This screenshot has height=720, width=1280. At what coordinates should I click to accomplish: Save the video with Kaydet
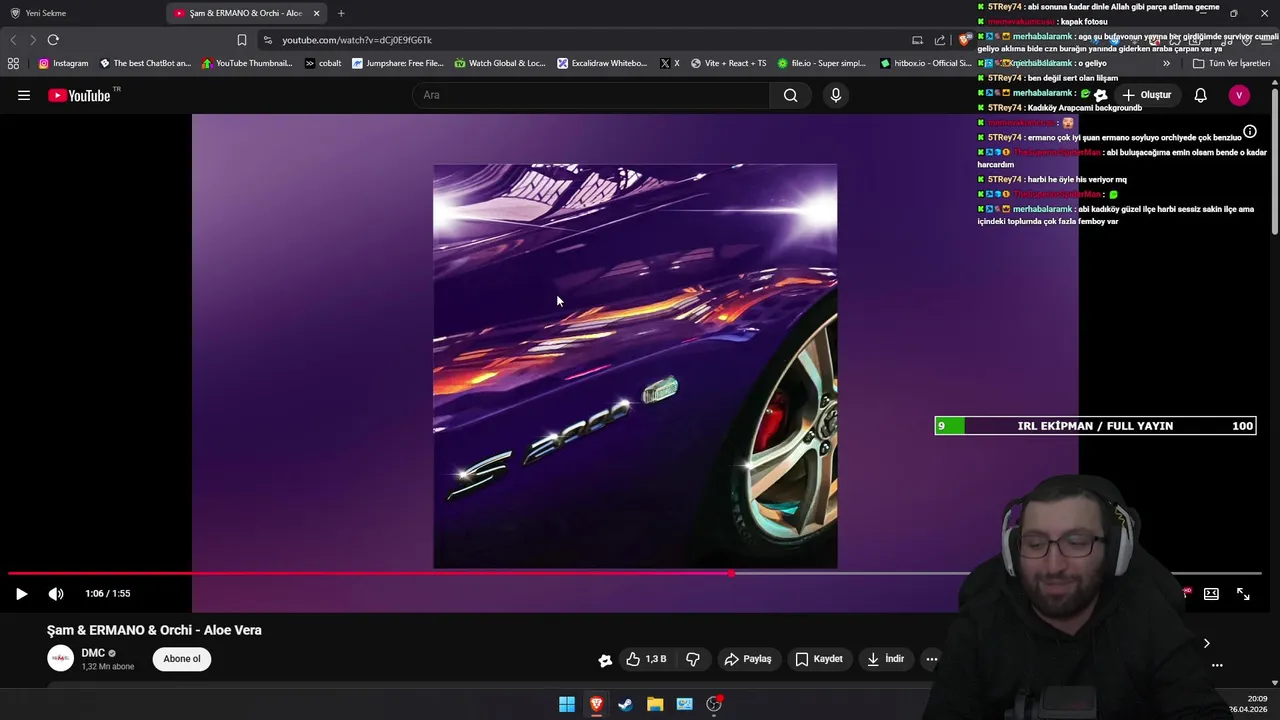pyautogui.click(x=819, y=659)
